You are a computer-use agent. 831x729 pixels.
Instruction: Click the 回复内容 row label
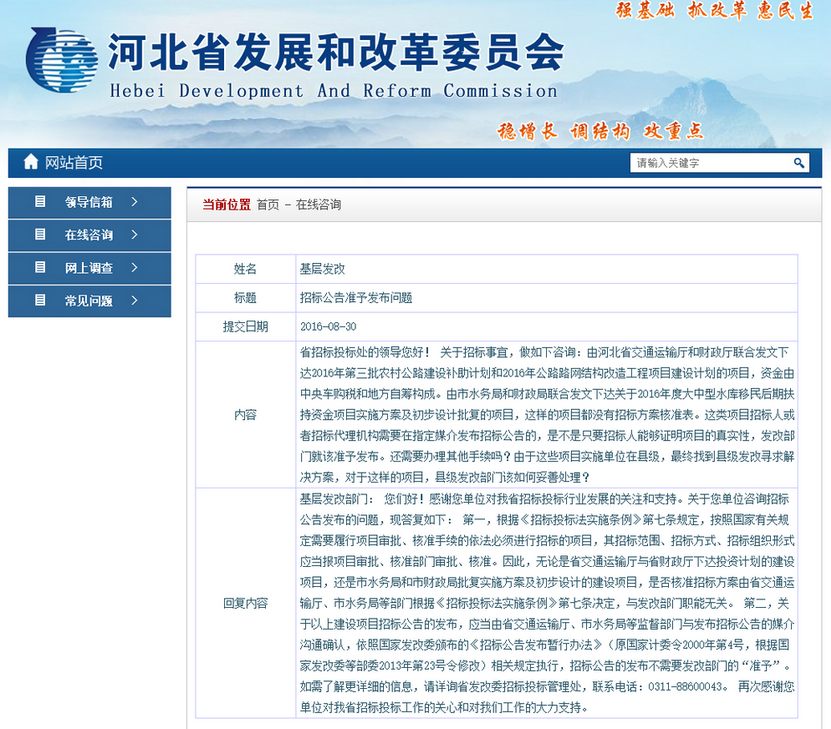coord(245,603)
